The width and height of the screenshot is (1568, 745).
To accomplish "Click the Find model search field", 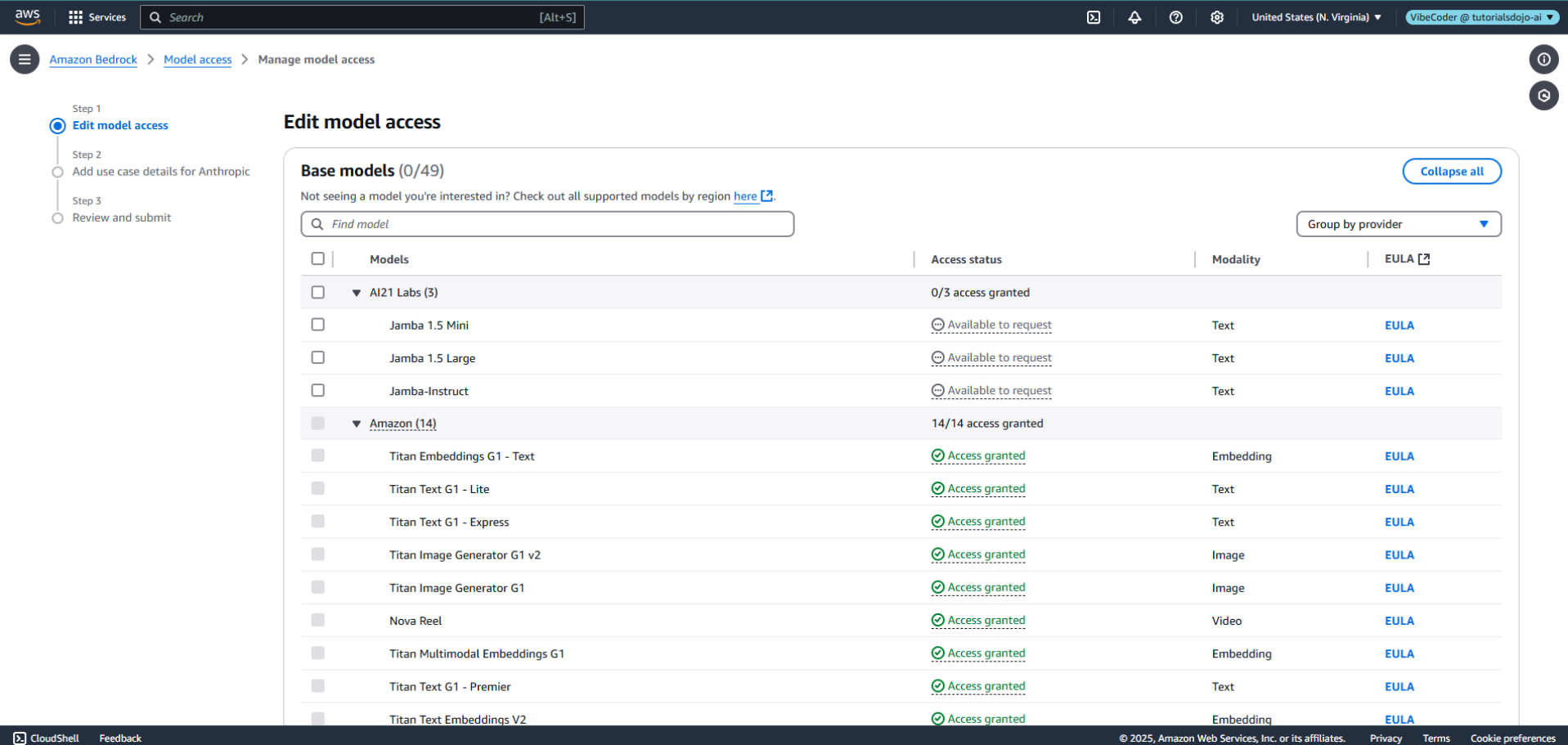I will pos(547,224).
